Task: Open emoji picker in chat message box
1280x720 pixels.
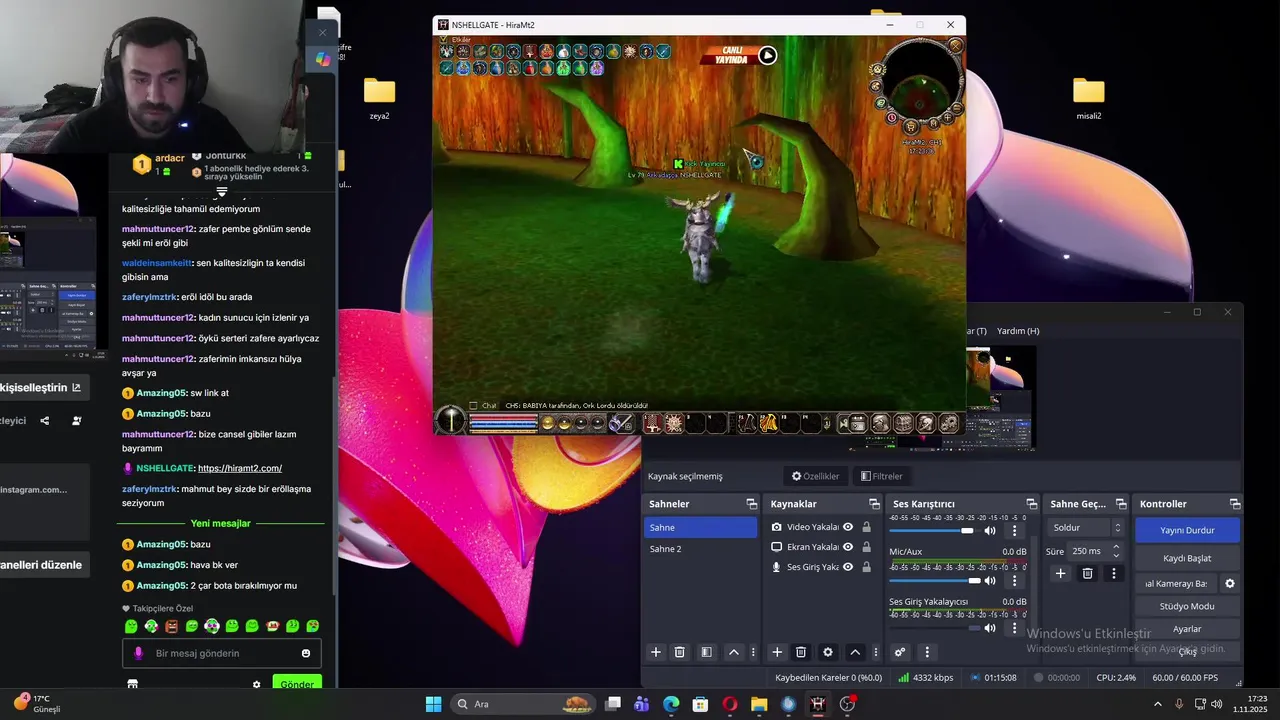Action: pyautogui.click(x=306, y=653)
